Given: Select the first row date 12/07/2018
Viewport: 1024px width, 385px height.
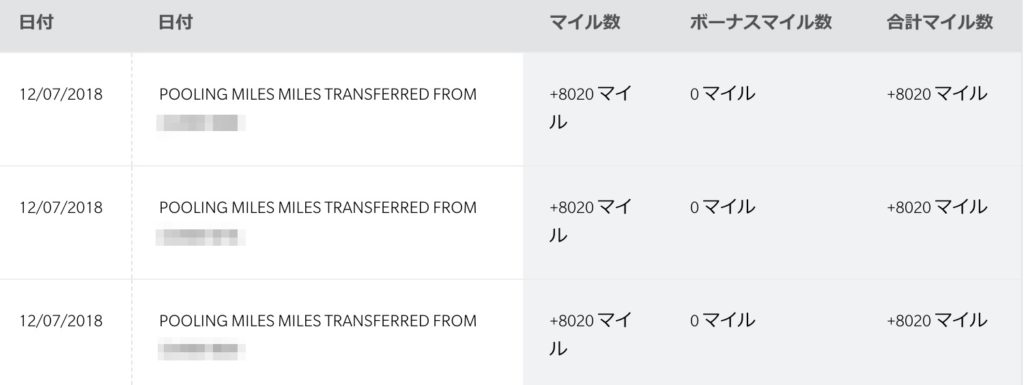Looking at the screenshot, I should coord(61,95).
